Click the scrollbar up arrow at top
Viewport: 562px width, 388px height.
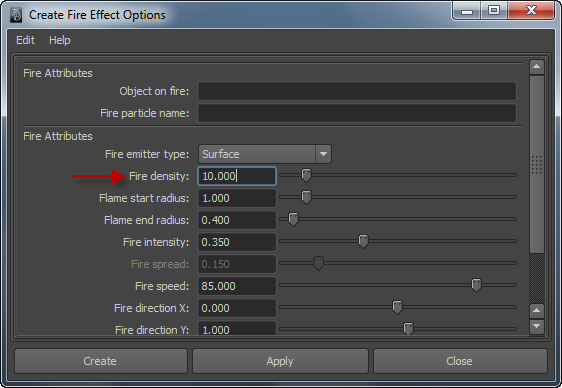[x=537, y=67]
